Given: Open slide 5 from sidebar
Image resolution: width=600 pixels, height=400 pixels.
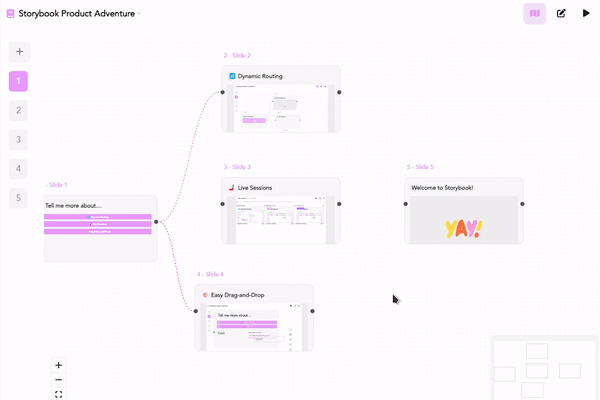Looking at the screenshot, I should (19, 198).
